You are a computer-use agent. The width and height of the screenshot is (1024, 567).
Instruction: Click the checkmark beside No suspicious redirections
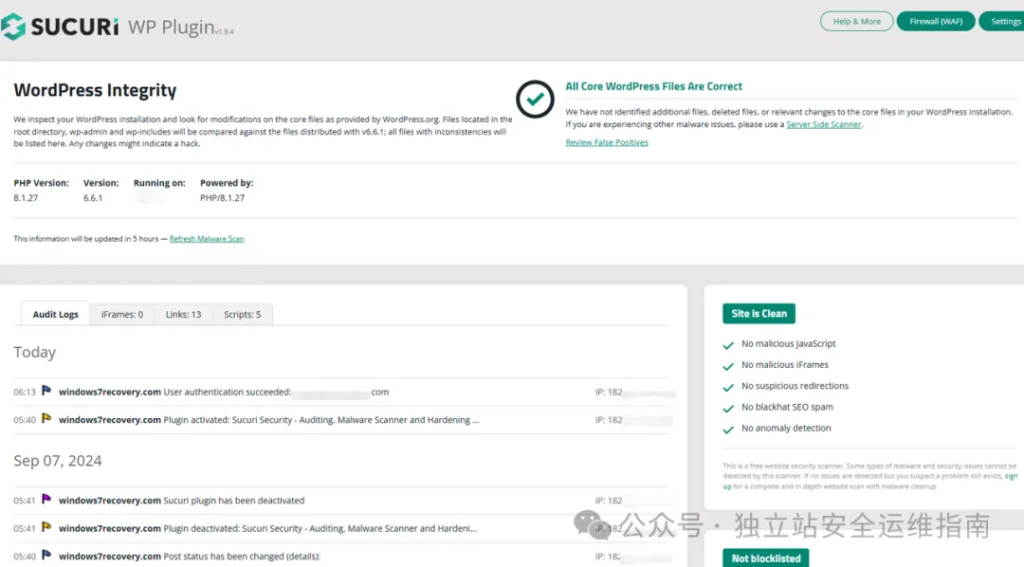pos(728,387)
